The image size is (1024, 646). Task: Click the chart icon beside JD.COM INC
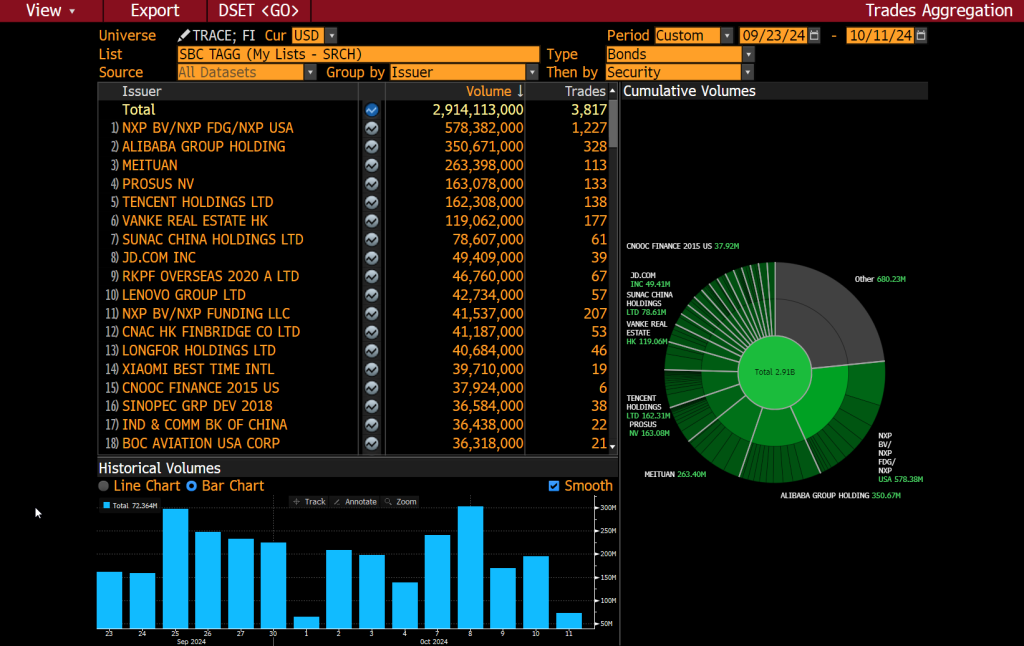pyautogui.click(x=372, y=258)
